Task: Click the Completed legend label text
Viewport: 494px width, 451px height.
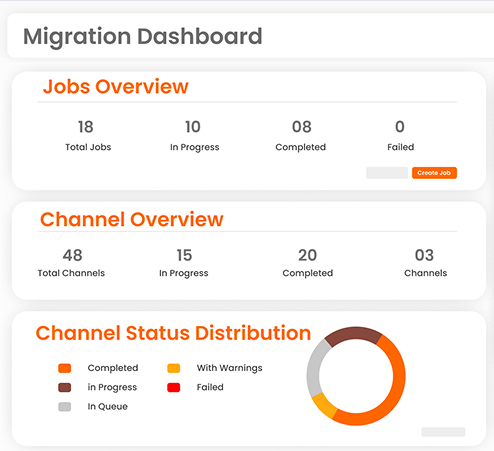Action: pos(113,368)
